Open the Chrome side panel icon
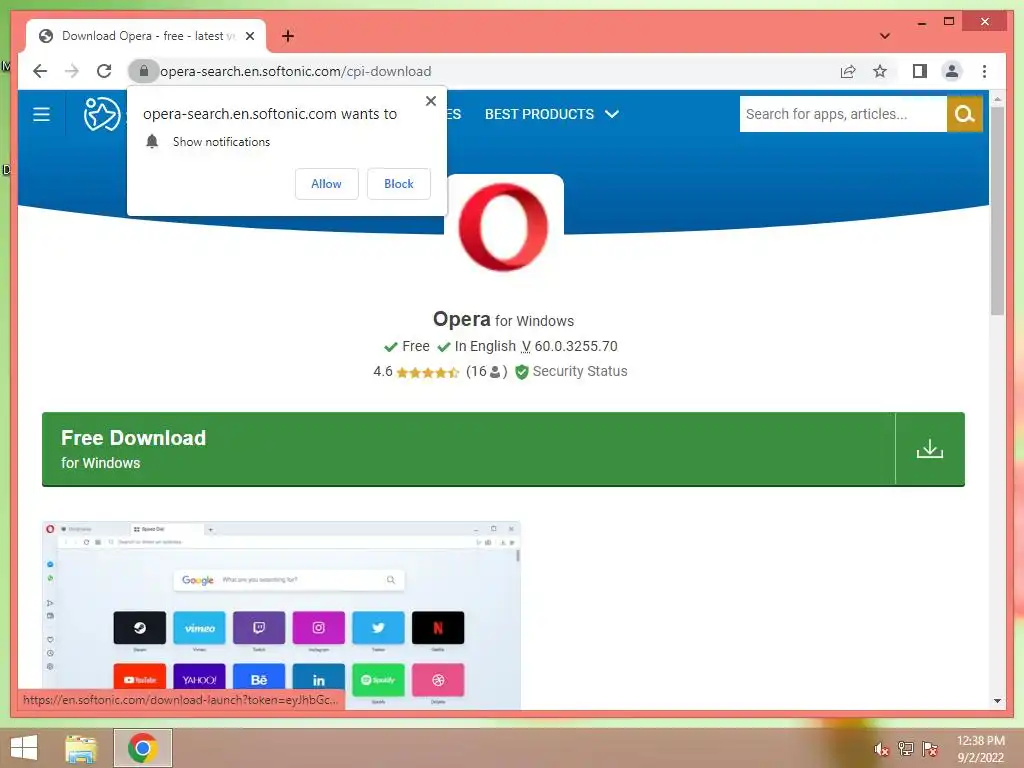 coord(920,71)
